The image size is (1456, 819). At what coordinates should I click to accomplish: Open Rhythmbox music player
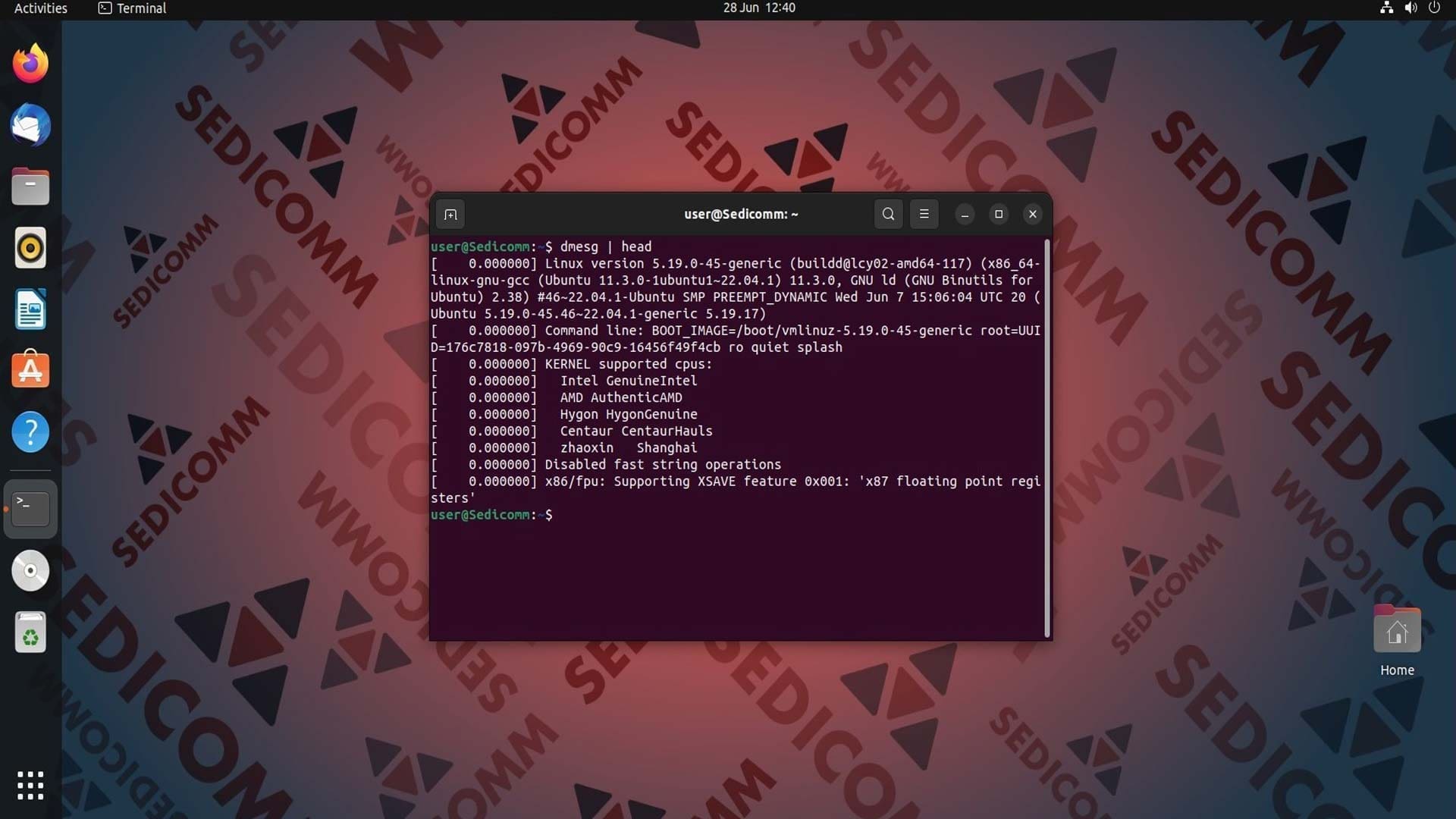tap(30, 248)
